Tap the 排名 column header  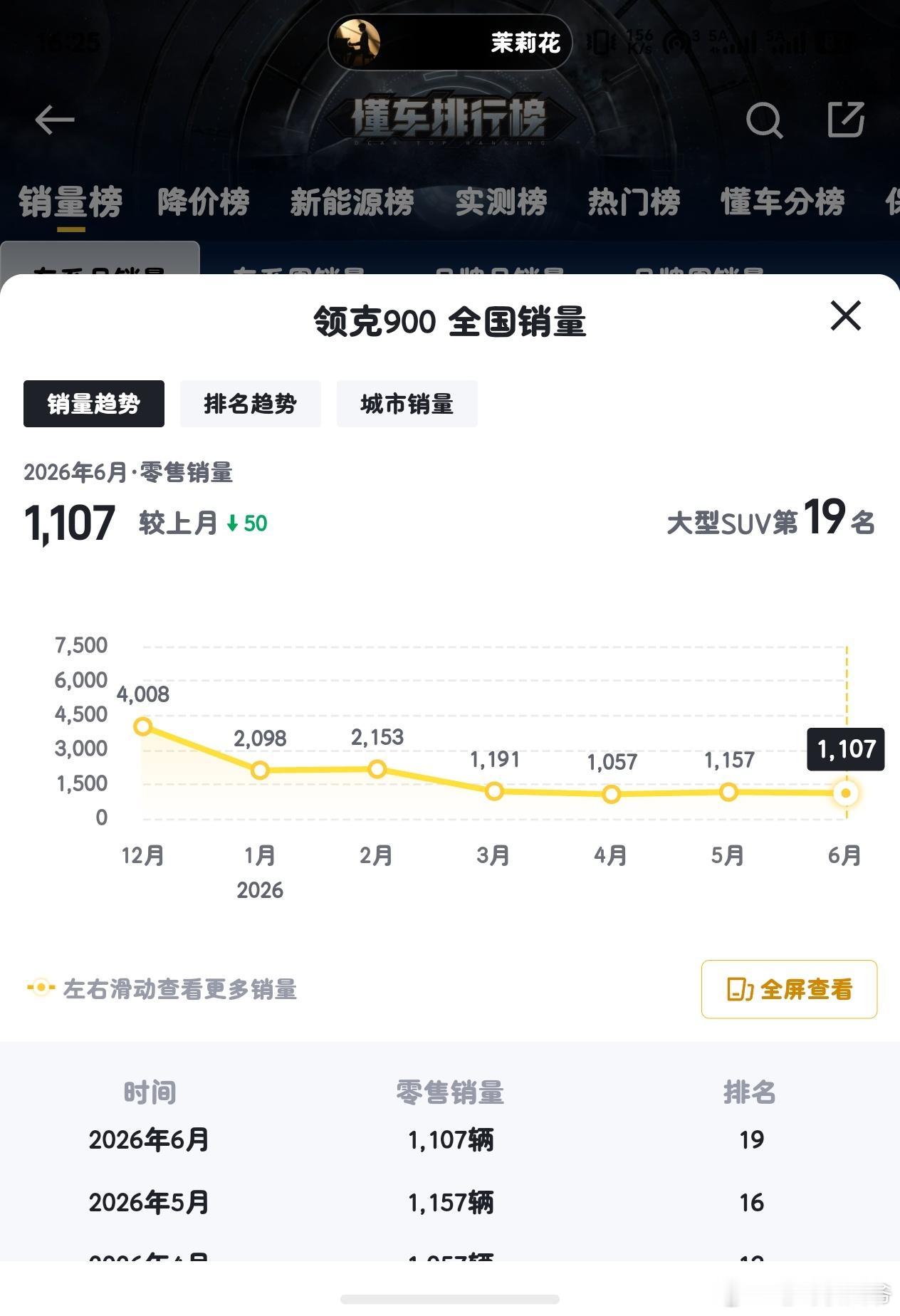750,1092
